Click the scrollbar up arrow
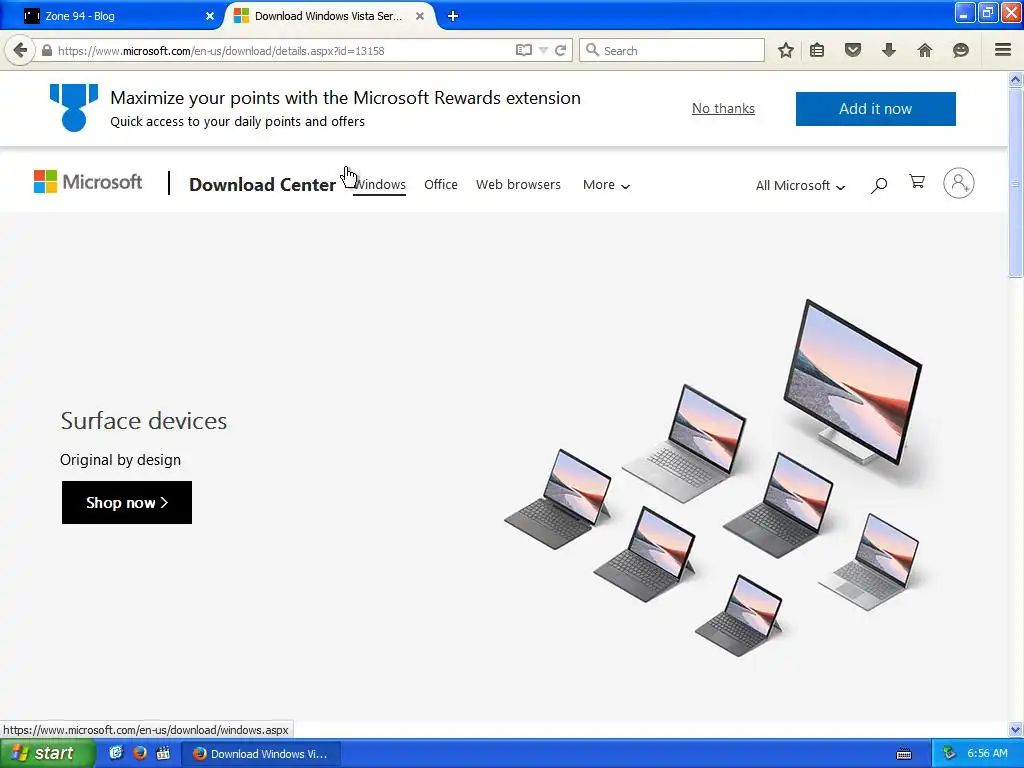This screenshot has height=768, width=1024. [1016, 80]
